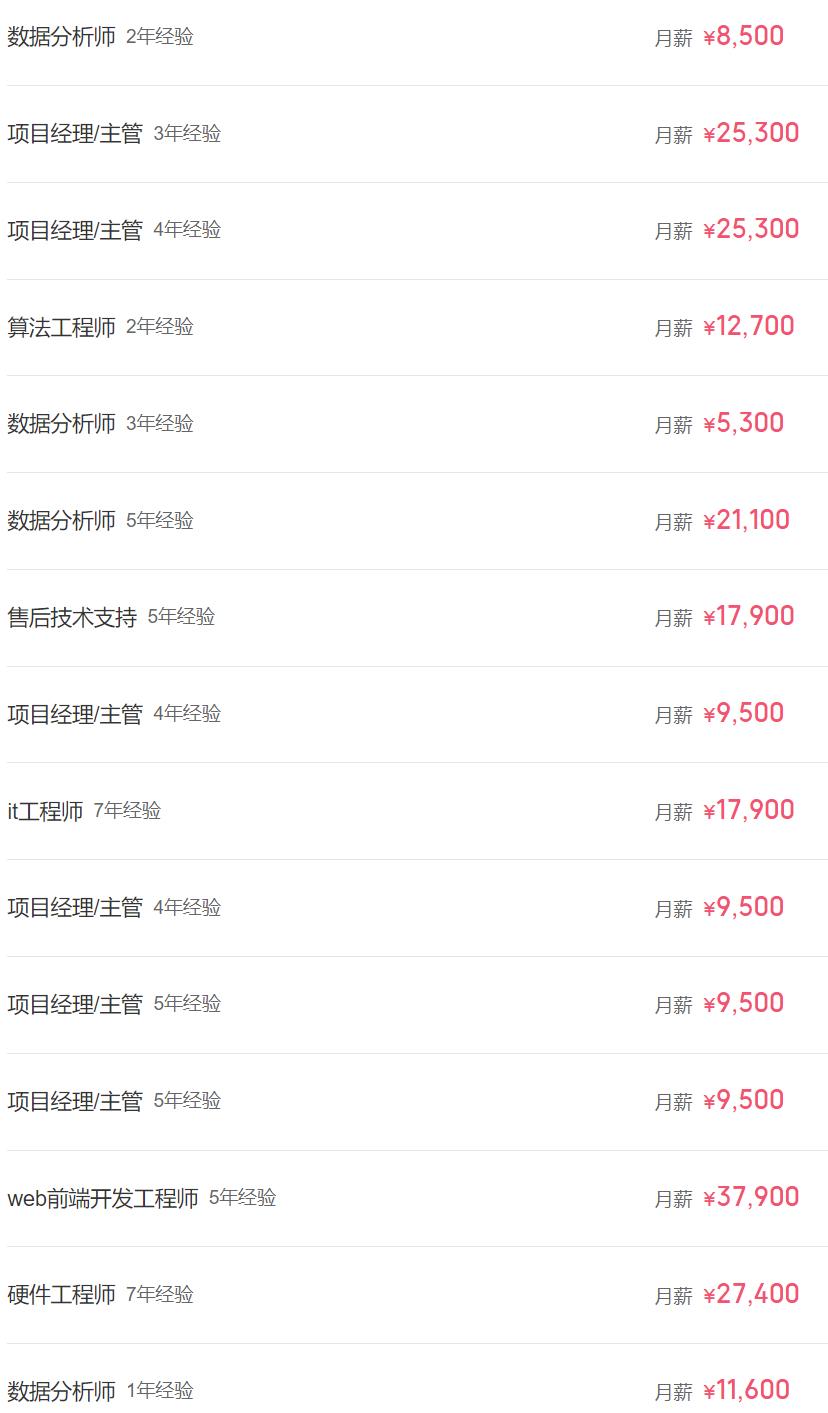This screenshot has height=1413, width=828.
Task: Click ¥17,900 salary for 售后技术支持
Action: [748, 617]
